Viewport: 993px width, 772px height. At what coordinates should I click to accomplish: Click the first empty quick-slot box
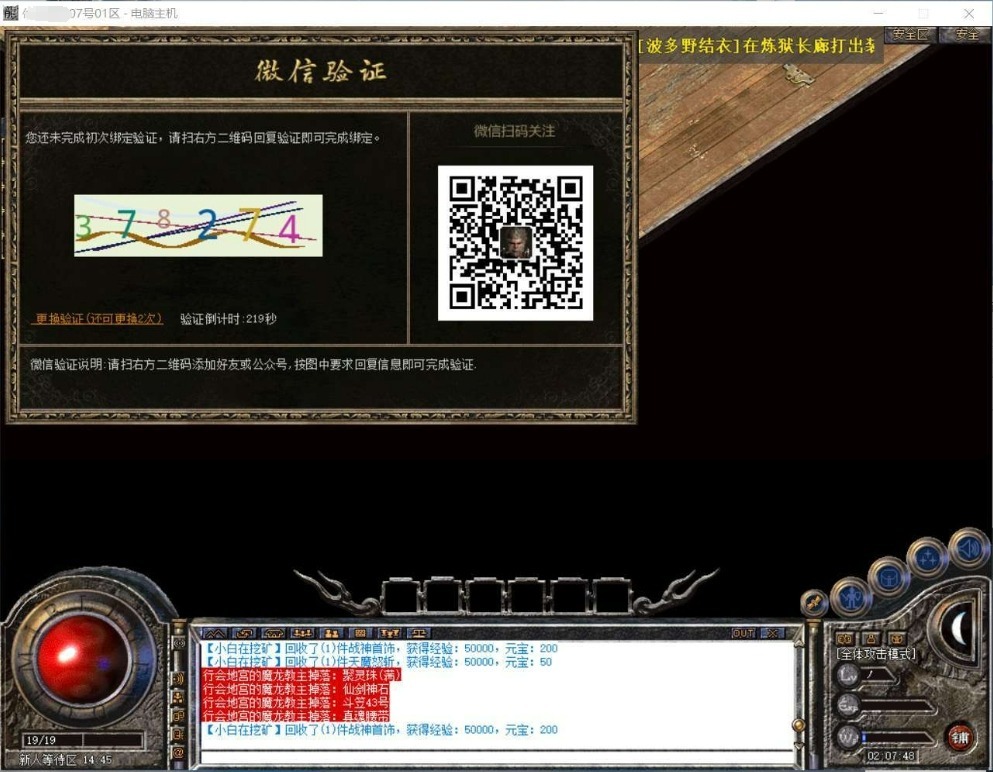point(401,593)
